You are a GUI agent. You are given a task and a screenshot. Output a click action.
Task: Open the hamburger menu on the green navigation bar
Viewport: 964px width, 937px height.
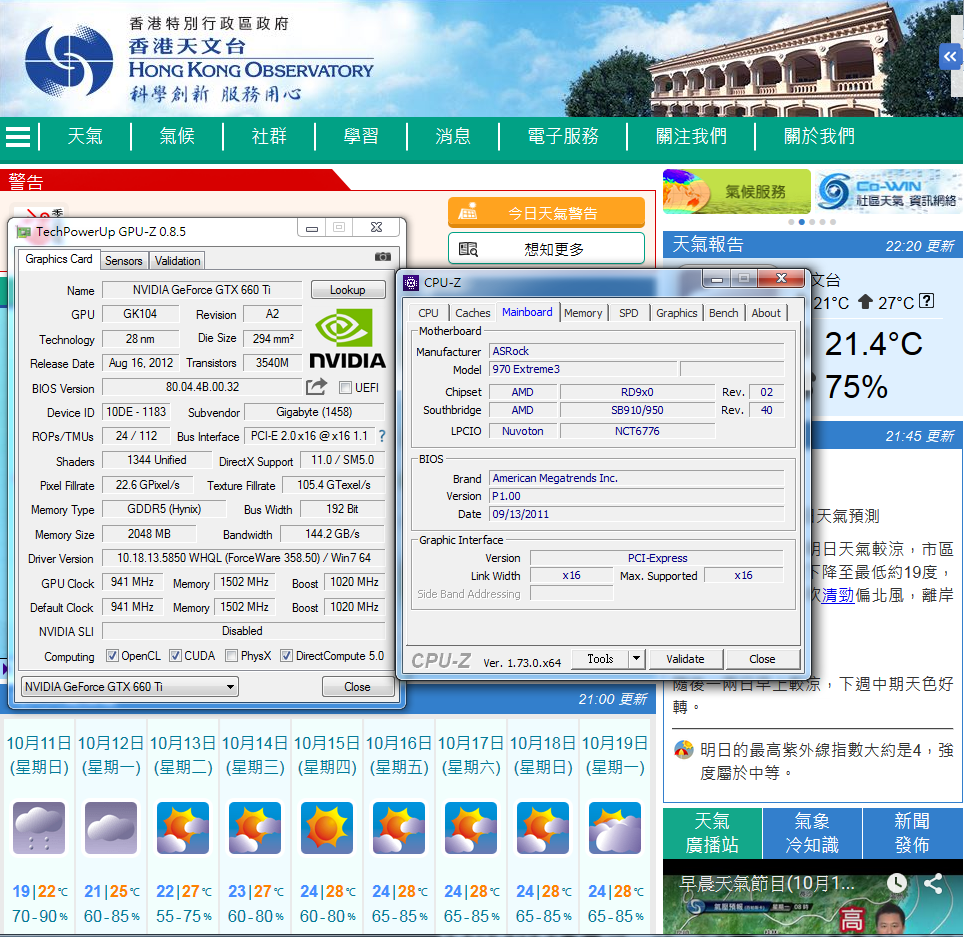18,136
